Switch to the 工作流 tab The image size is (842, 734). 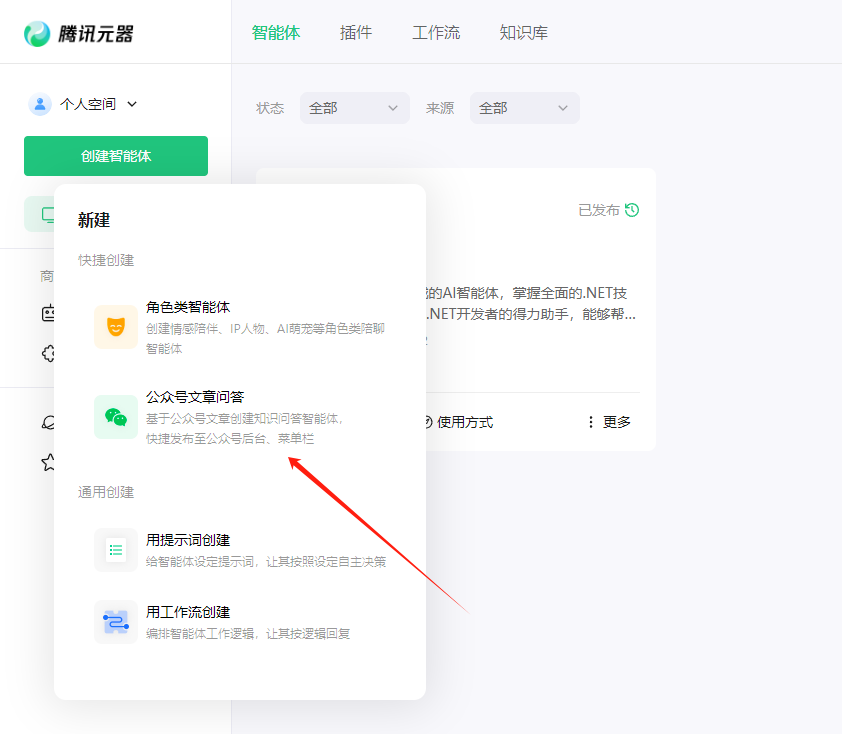click(436, 33)
